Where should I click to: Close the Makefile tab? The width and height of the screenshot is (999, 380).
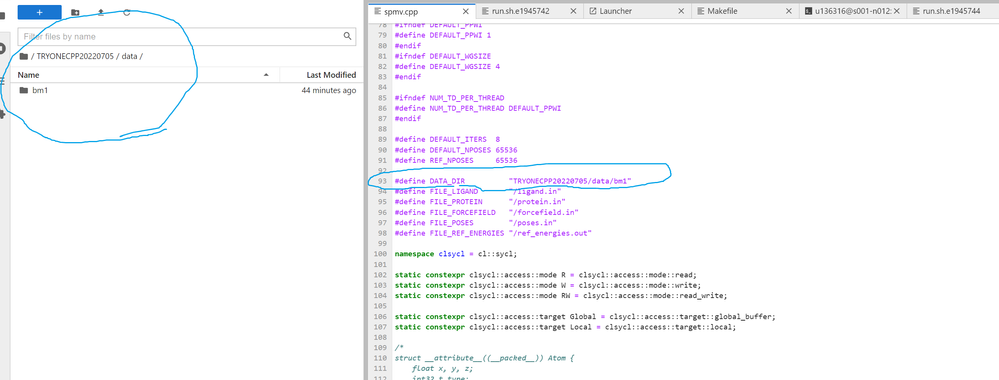pos(789,11)
